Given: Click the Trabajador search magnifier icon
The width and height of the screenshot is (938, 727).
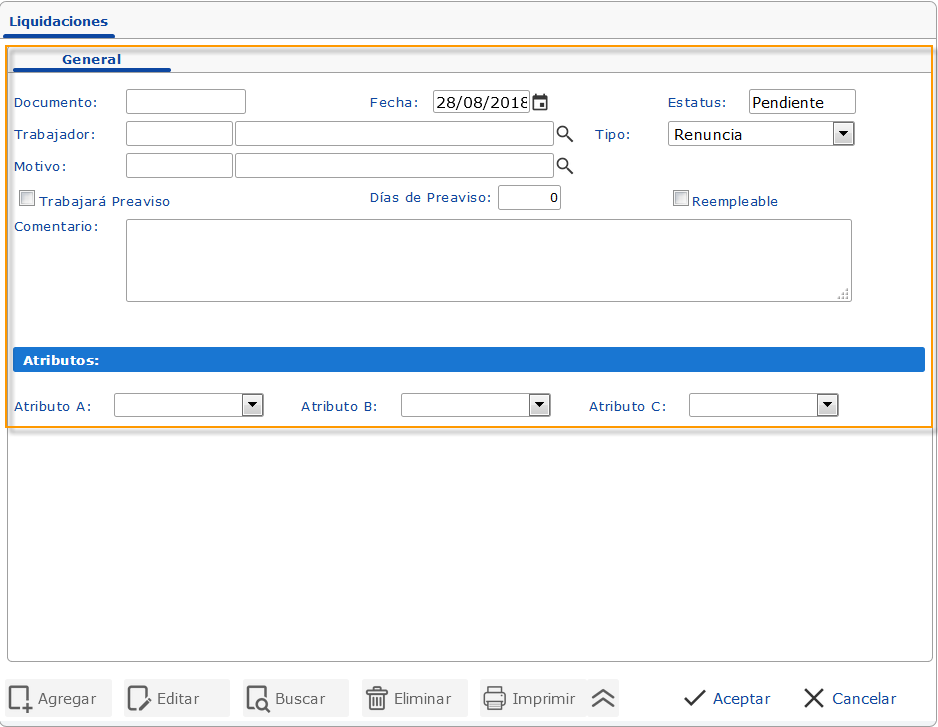Looking at the screenshot, I should click(x=565, y=134).
